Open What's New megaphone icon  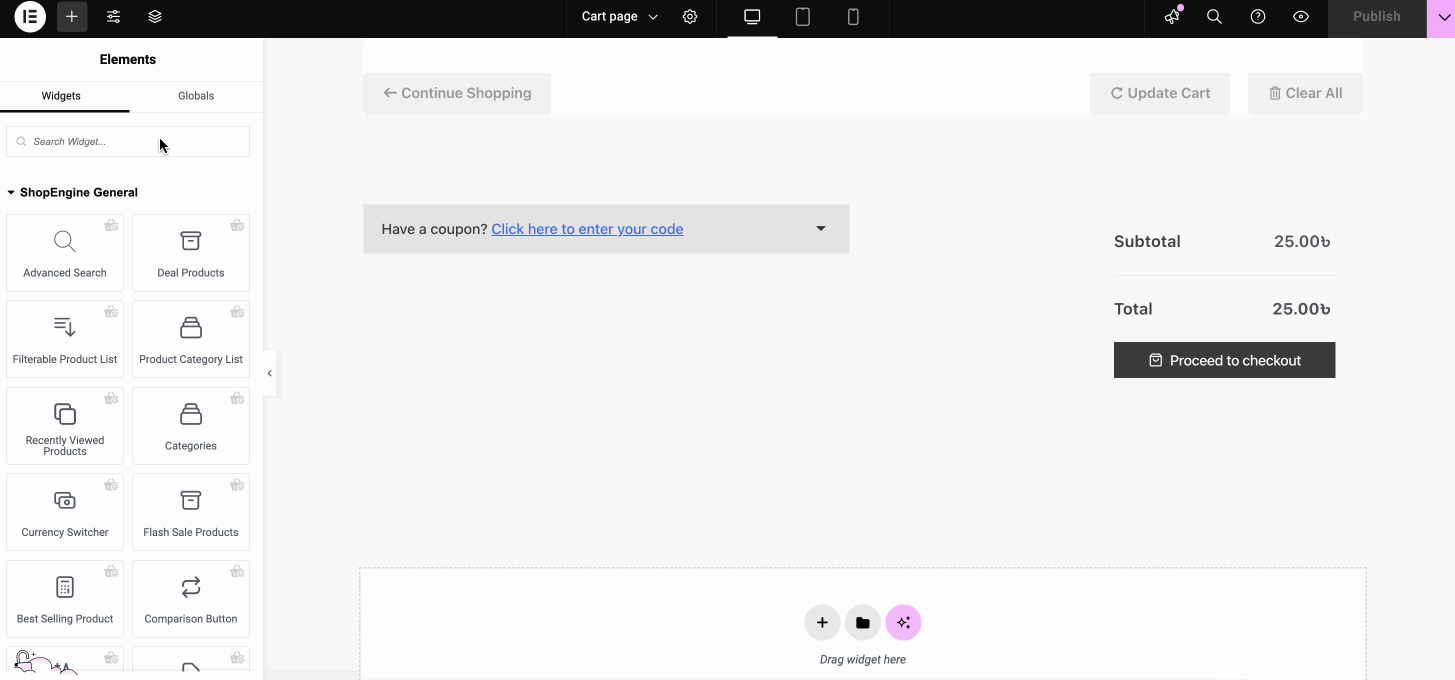[1172, 17]
